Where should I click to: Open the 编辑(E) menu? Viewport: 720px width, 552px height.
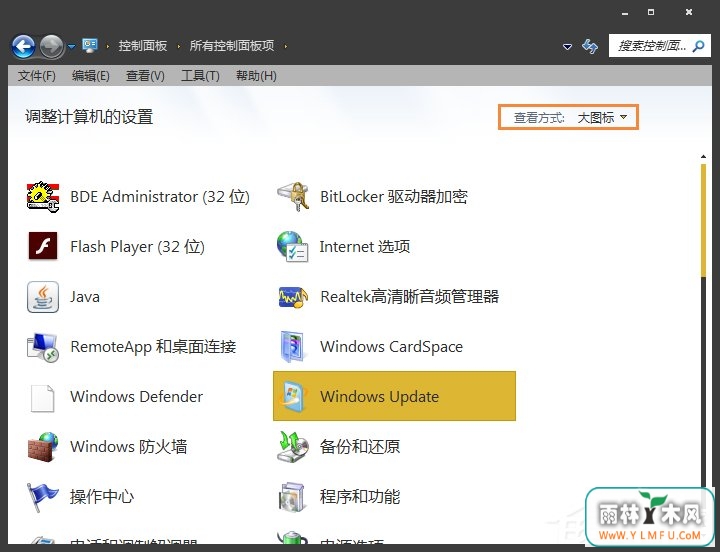coord(91,76)
